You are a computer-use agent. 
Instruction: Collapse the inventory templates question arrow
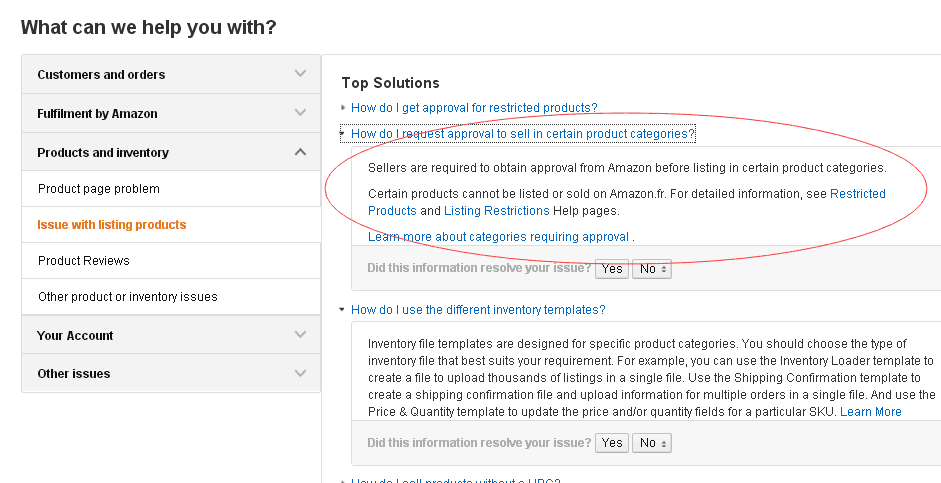click(x=343, y=310)
